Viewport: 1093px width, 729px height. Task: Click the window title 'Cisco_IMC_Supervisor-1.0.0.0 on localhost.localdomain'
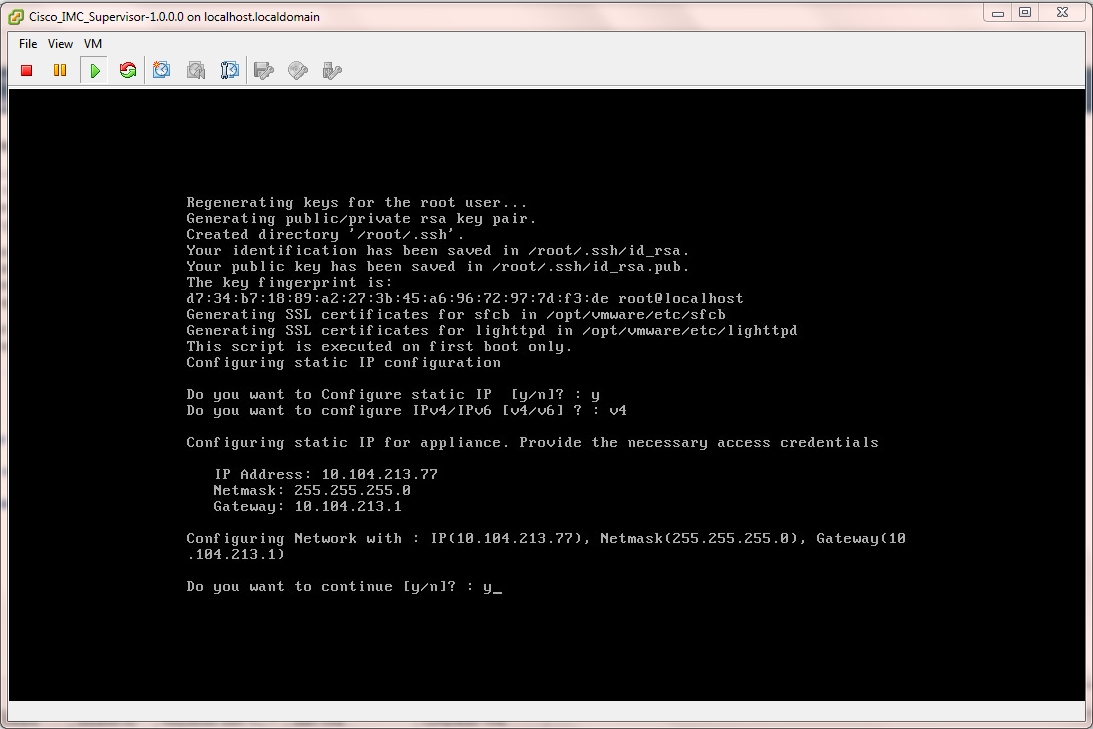174,17
